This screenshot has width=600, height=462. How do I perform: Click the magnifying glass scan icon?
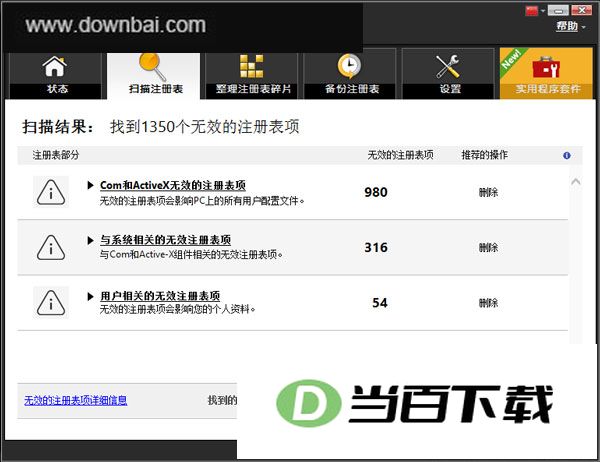click(152, 67)
